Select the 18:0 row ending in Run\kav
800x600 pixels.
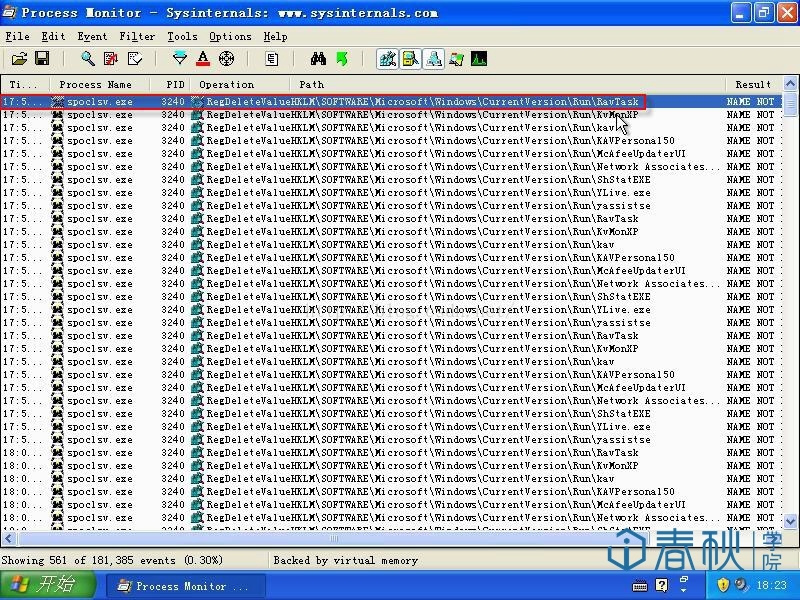click(x=391, y=479)
